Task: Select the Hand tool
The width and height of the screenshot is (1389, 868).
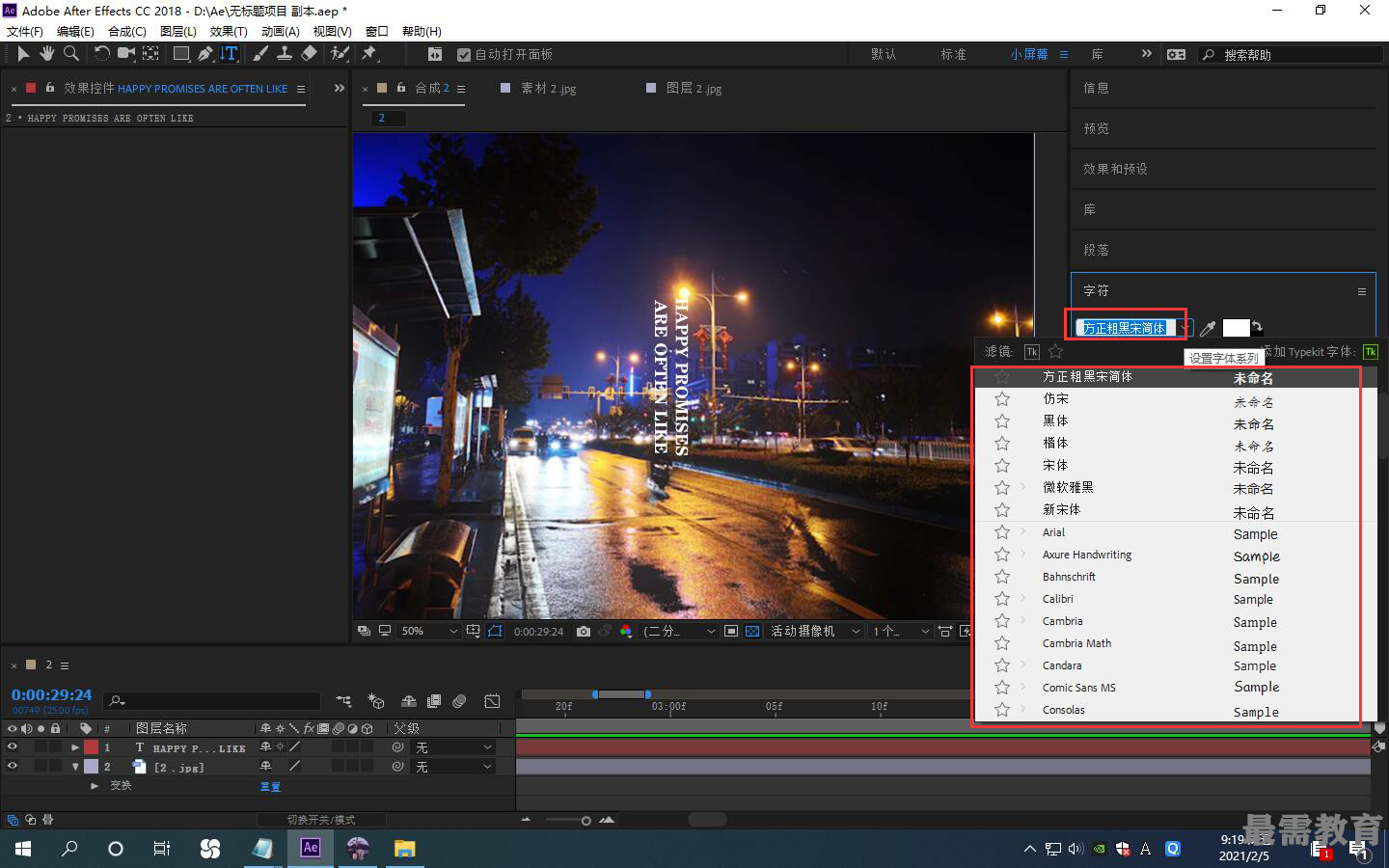Action: (x=46, y=54)
